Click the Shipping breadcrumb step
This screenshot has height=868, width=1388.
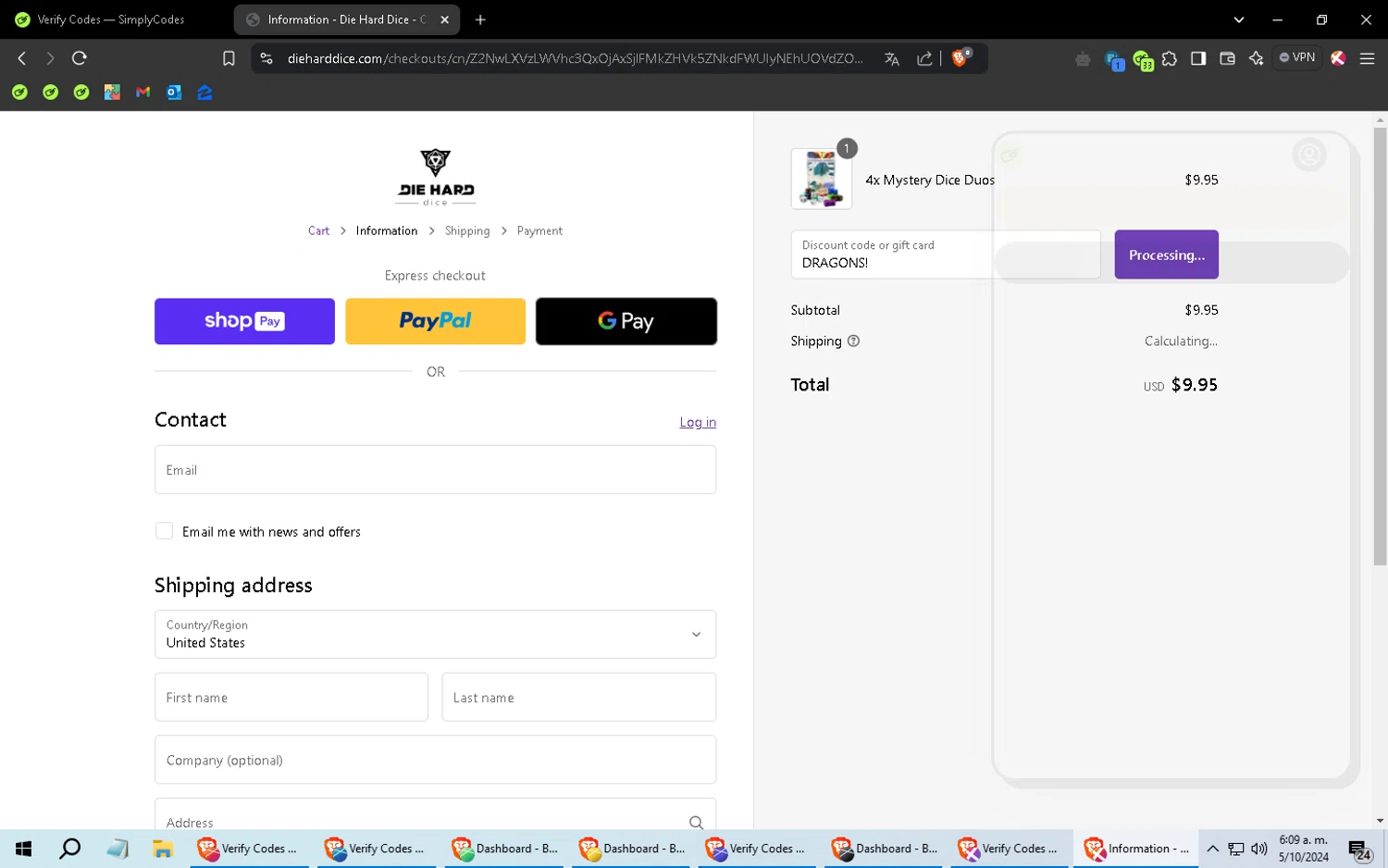(x=467, y=231)
